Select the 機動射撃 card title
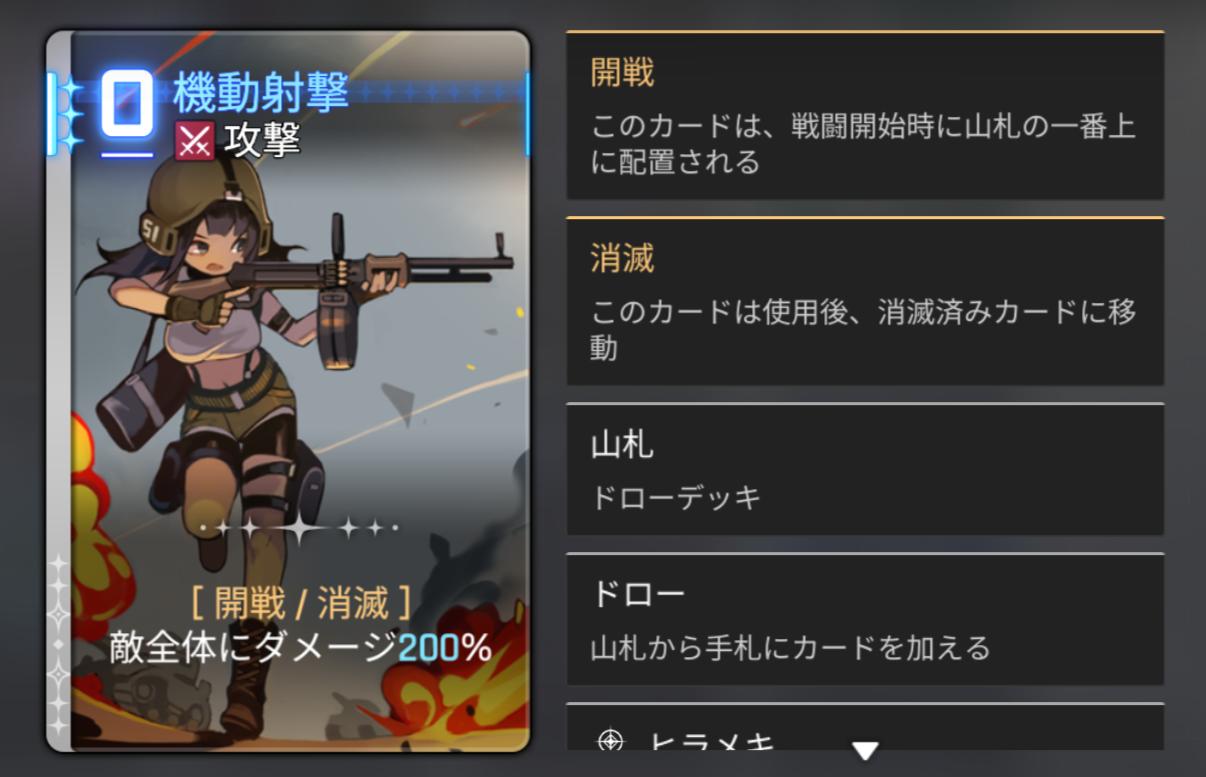Screen dimensions: 1206x777 coord(260,93)
